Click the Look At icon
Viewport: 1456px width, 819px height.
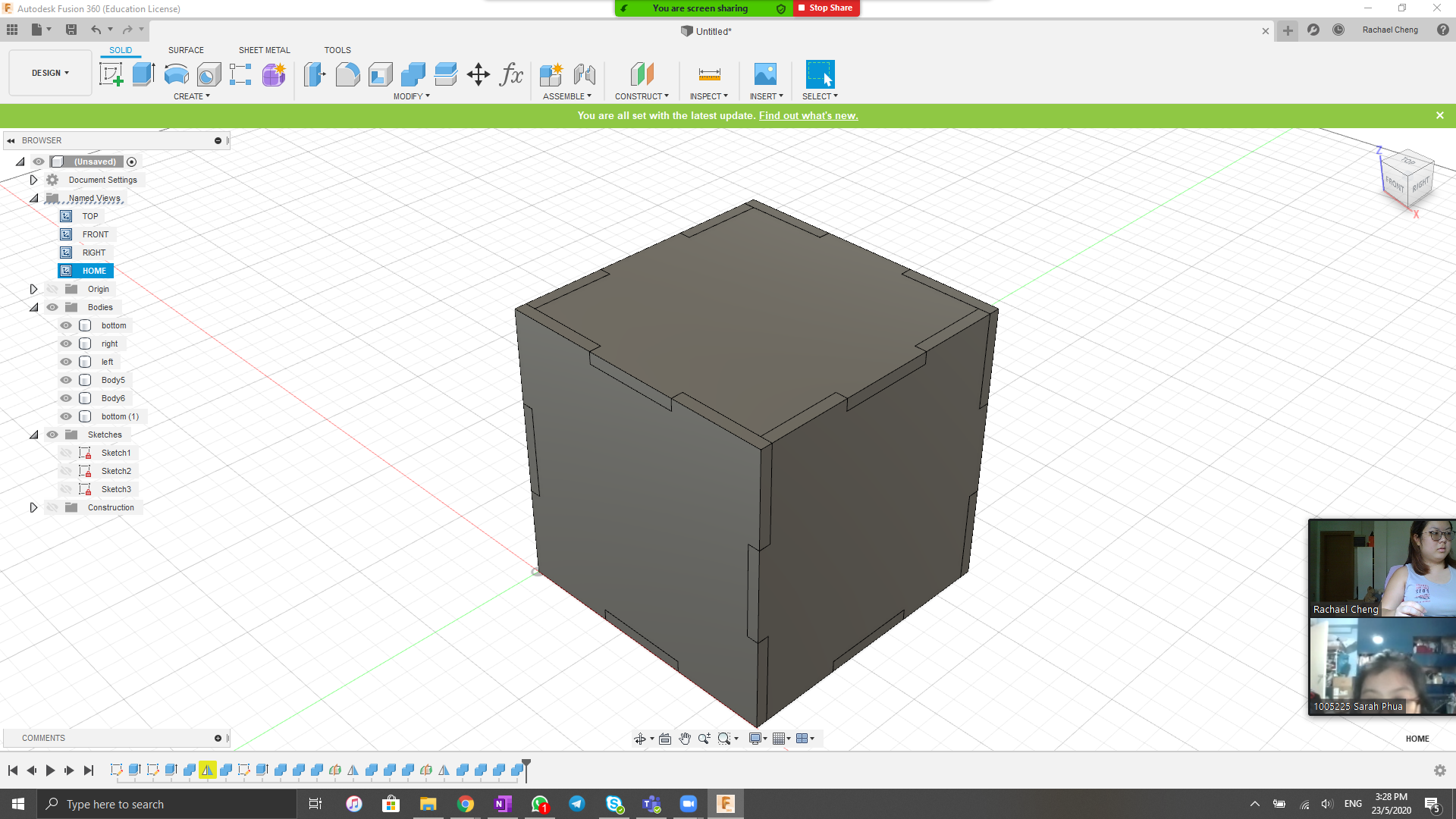tap(665, 739)
